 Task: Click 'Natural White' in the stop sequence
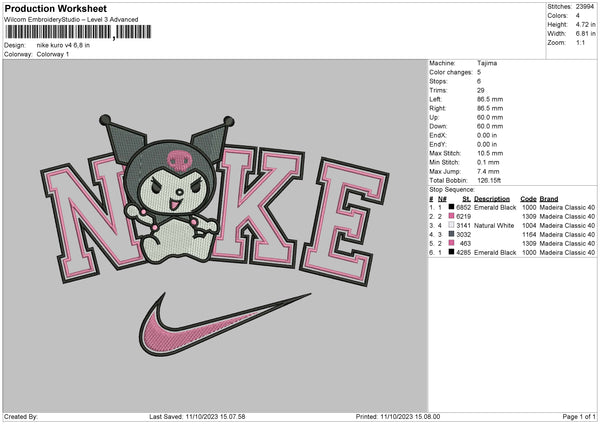click(x=494, y=225)
